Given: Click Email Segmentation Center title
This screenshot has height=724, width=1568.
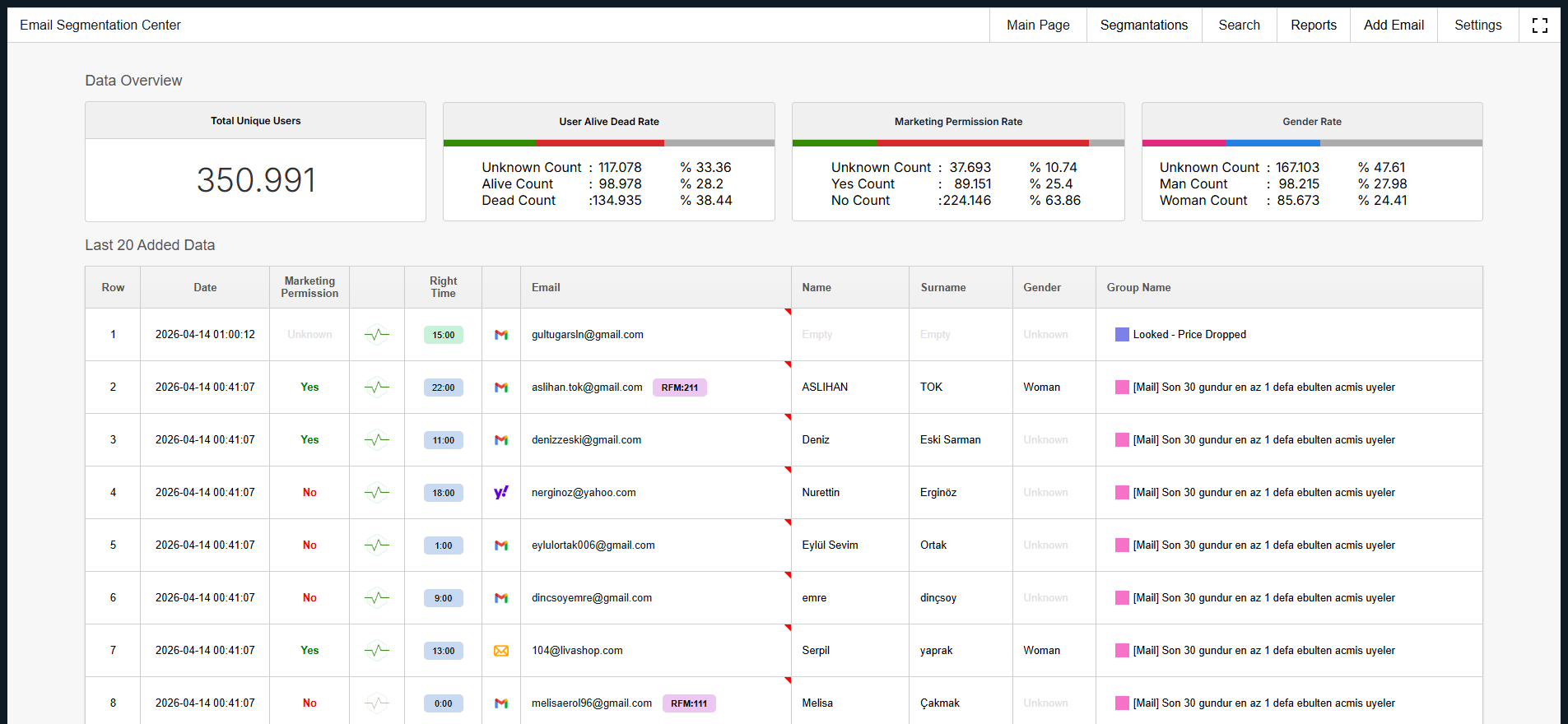Looking at the screenshot, I should 100,26.
